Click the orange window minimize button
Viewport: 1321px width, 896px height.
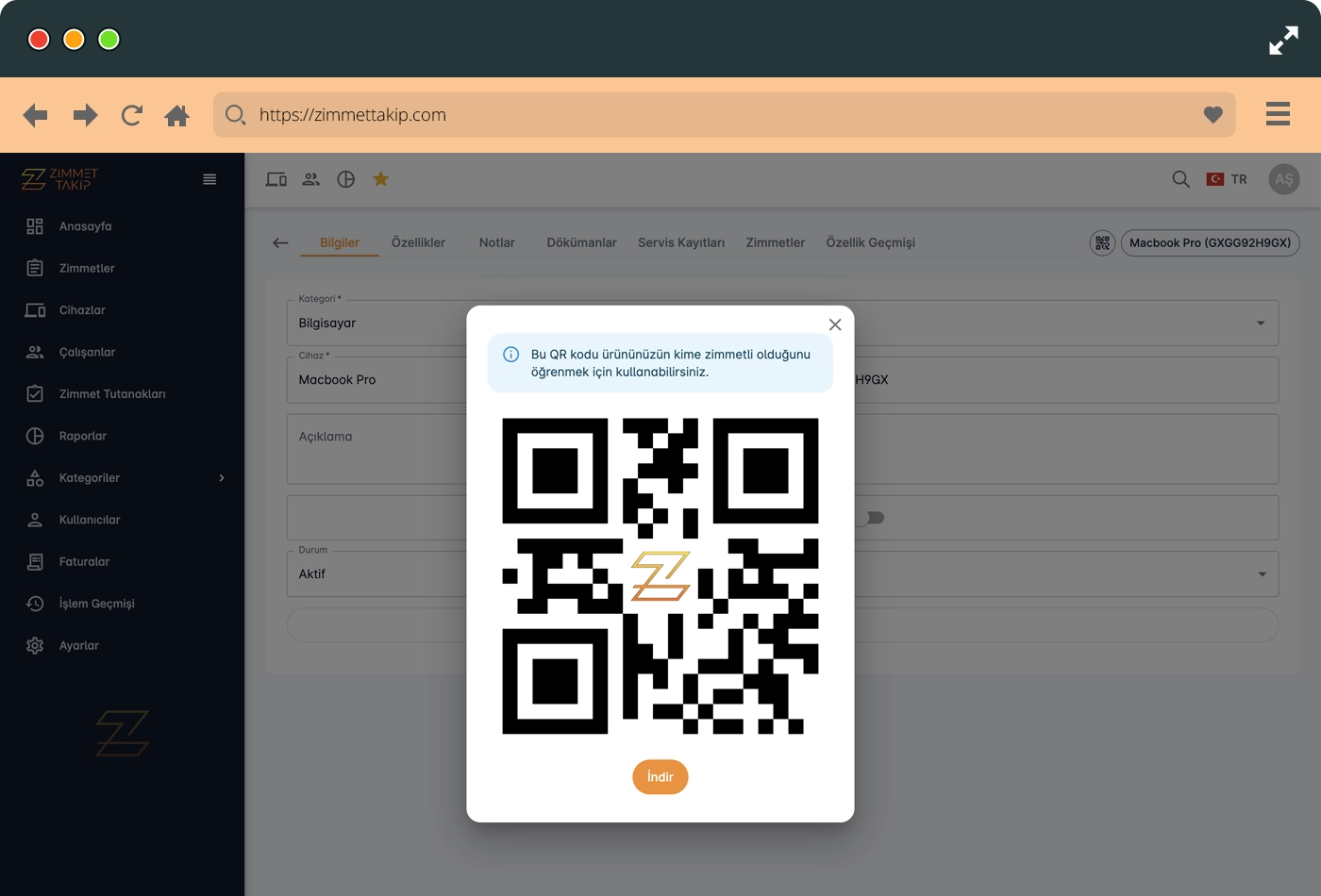(74, 40)
